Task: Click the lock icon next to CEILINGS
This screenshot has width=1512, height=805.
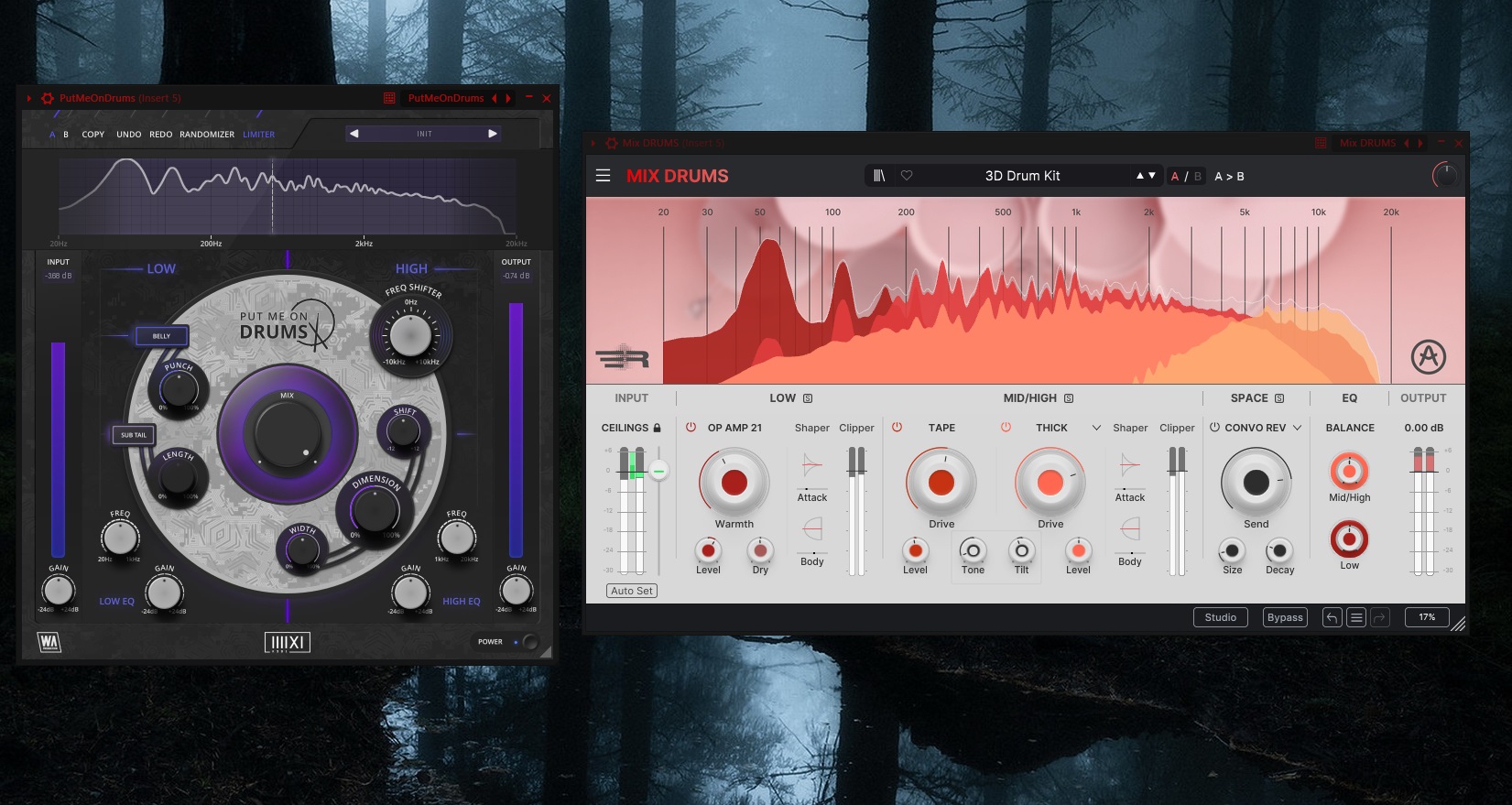Action: point(658,428)
